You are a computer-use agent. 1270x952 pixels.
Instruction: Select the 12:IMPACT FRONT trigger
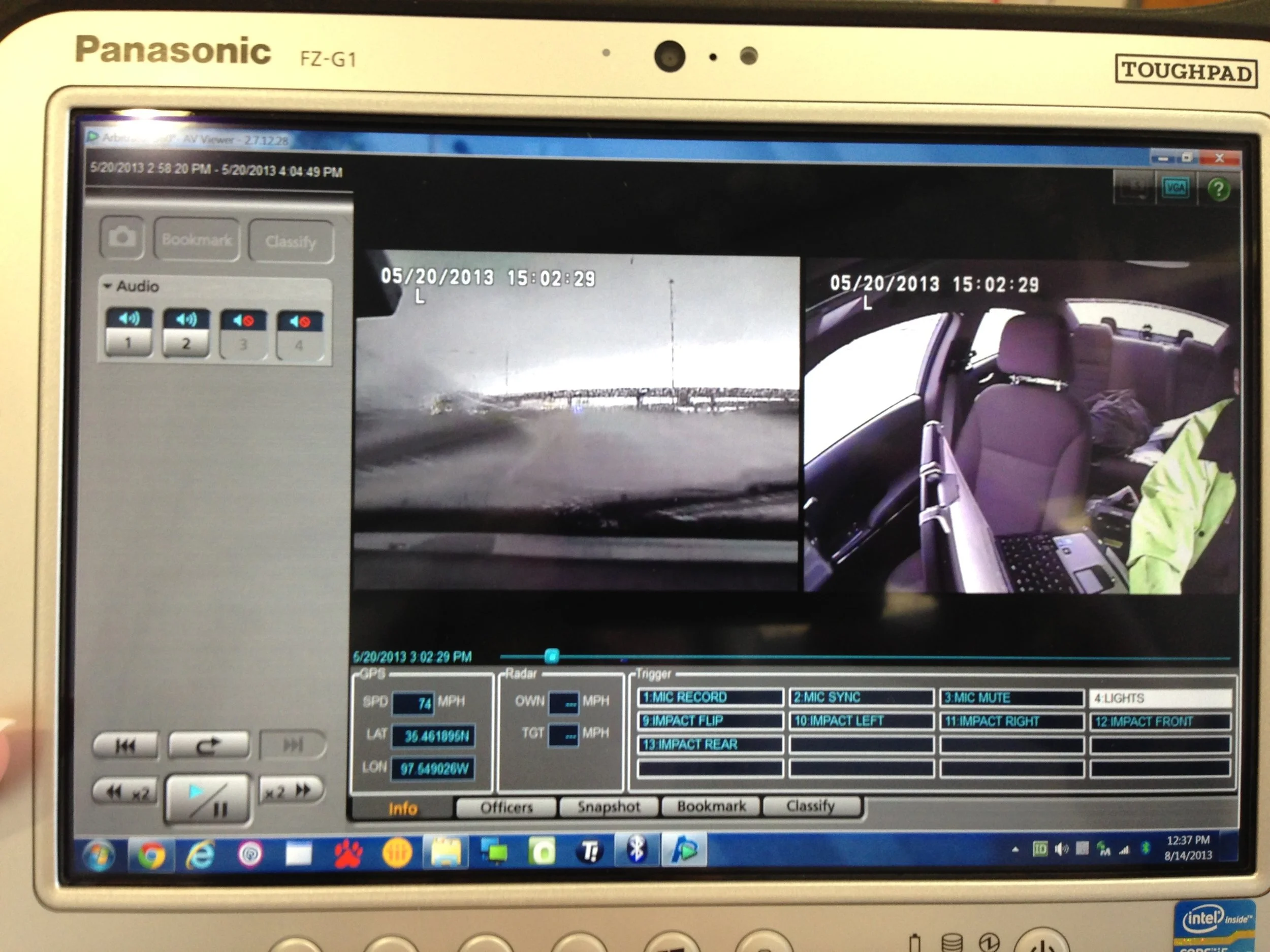1160,722
